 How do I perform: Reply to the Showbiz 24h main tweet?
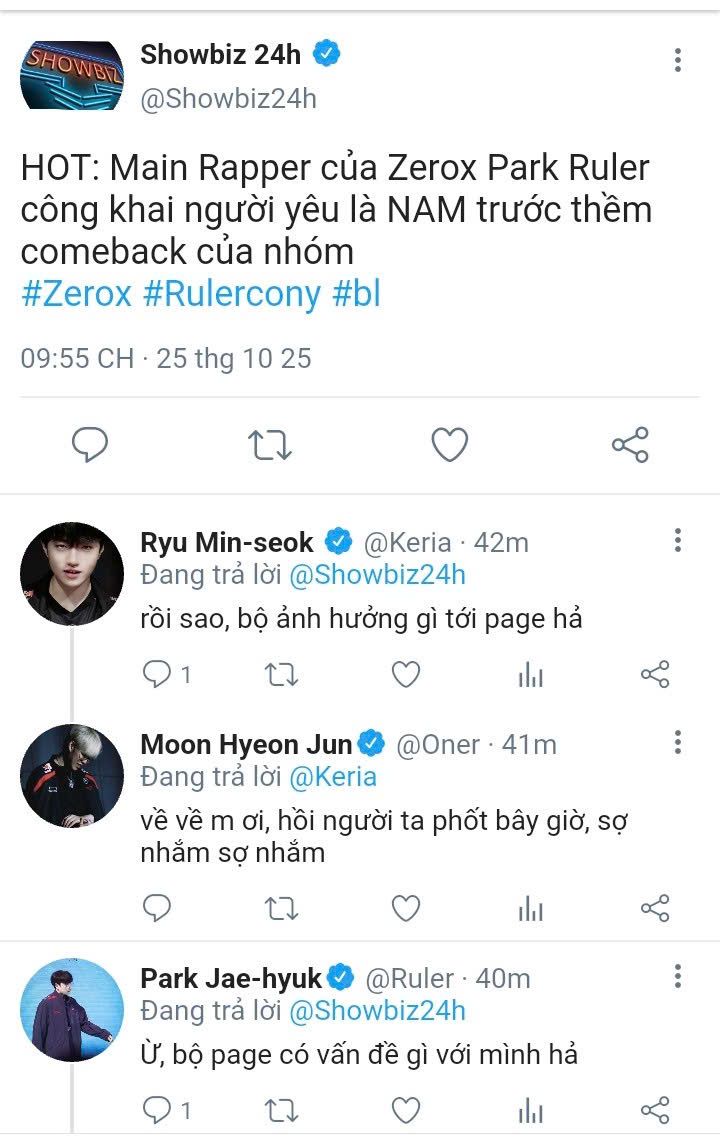(x=90, y=444)
